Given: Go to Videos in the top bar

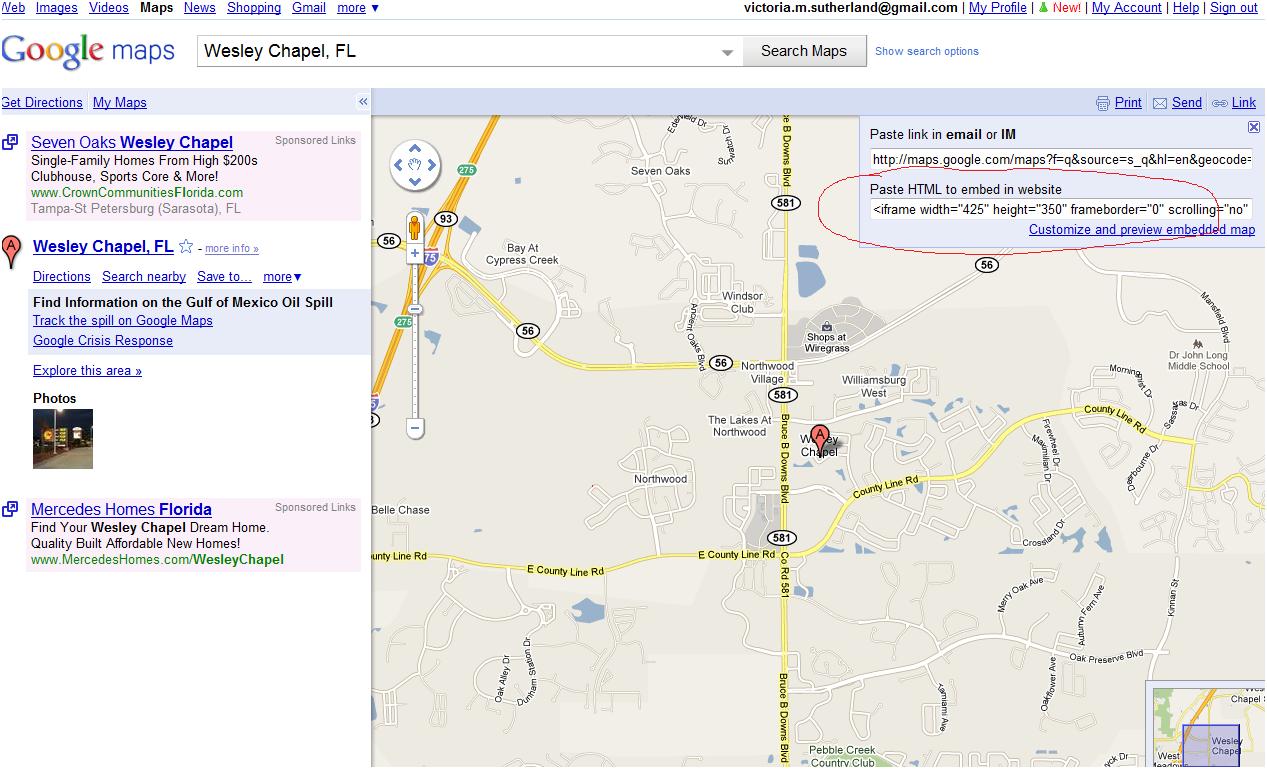Looking at the screenshot, I should coord(109,8).
